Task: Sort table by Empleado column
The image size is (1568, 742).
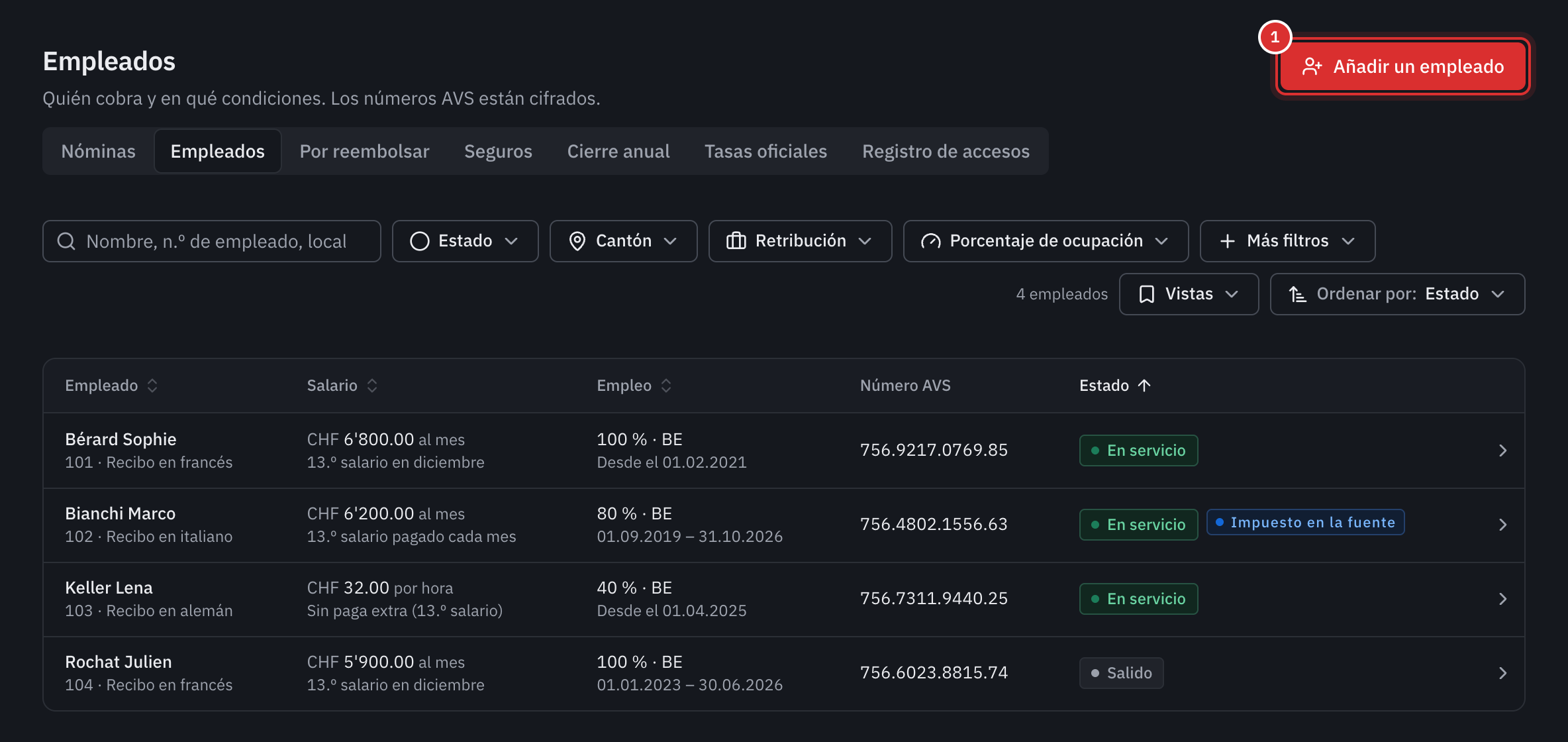Action: [111, 386]
